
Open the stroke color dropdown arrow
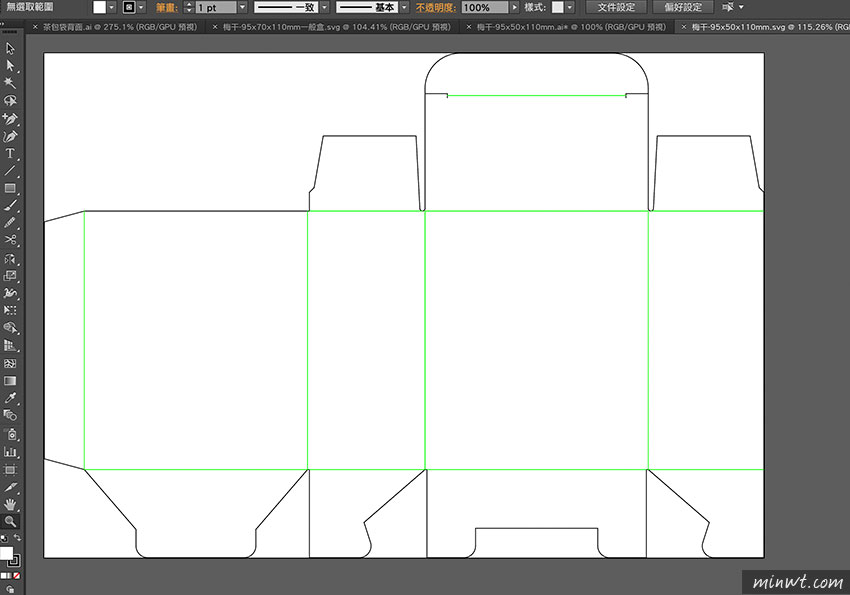(141, 7)
